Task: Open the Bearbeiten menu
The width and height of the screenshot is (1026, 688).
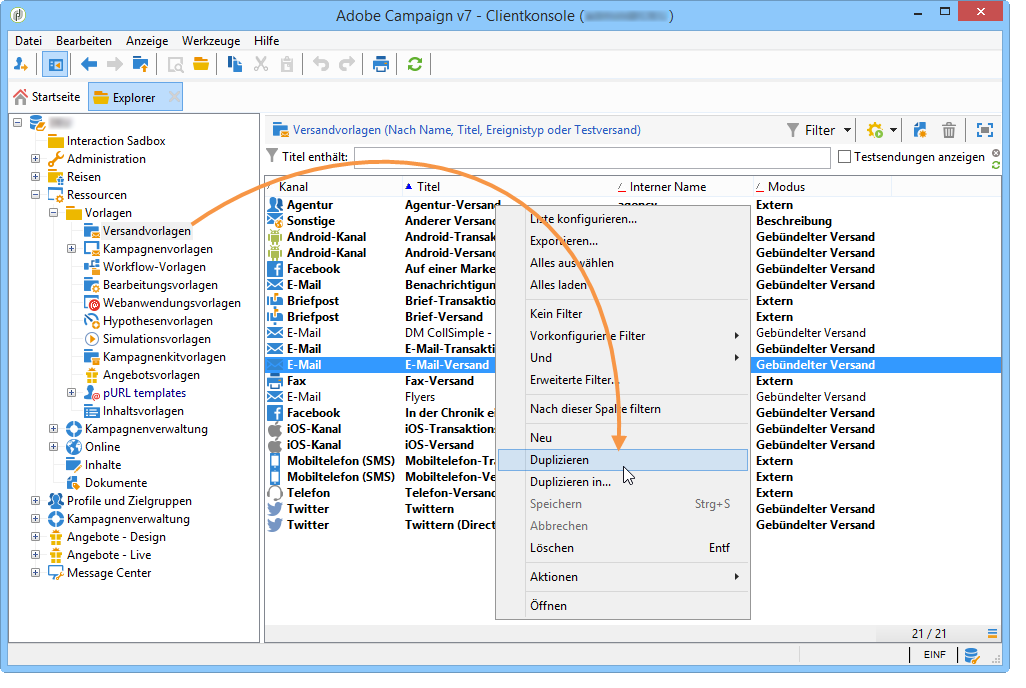Action: (84, 41)
